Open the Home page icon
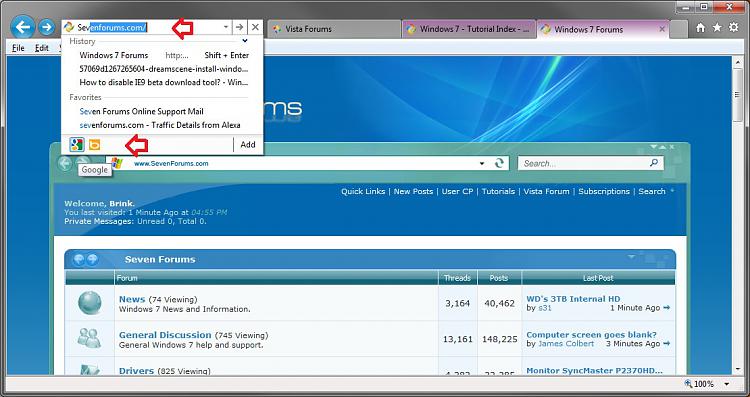Screen dimensions: 750x397 point(700,28)
